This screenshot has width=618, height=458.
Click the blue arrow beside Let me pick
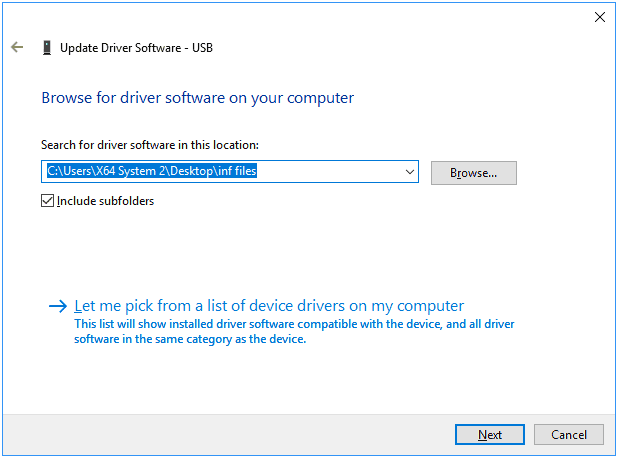point(58,306)
